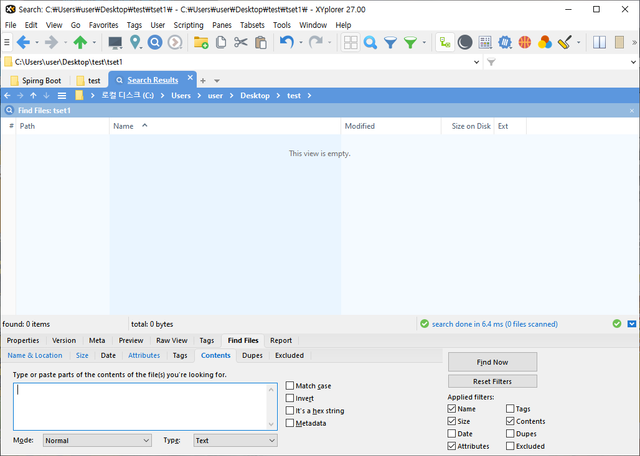Click the blue Back arrow in toolbar

click(23, 42)
